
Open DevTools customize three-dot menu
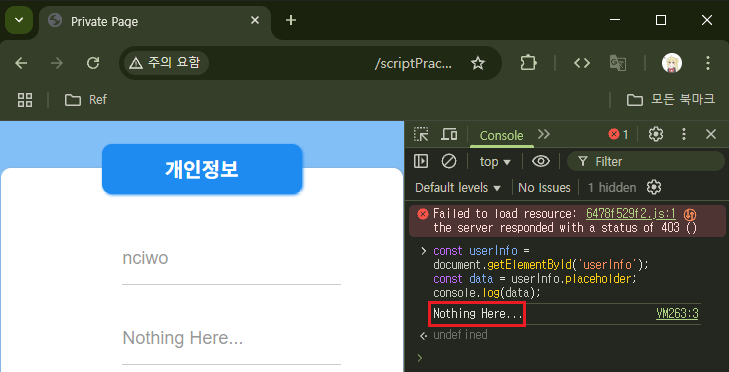point(683,134)
